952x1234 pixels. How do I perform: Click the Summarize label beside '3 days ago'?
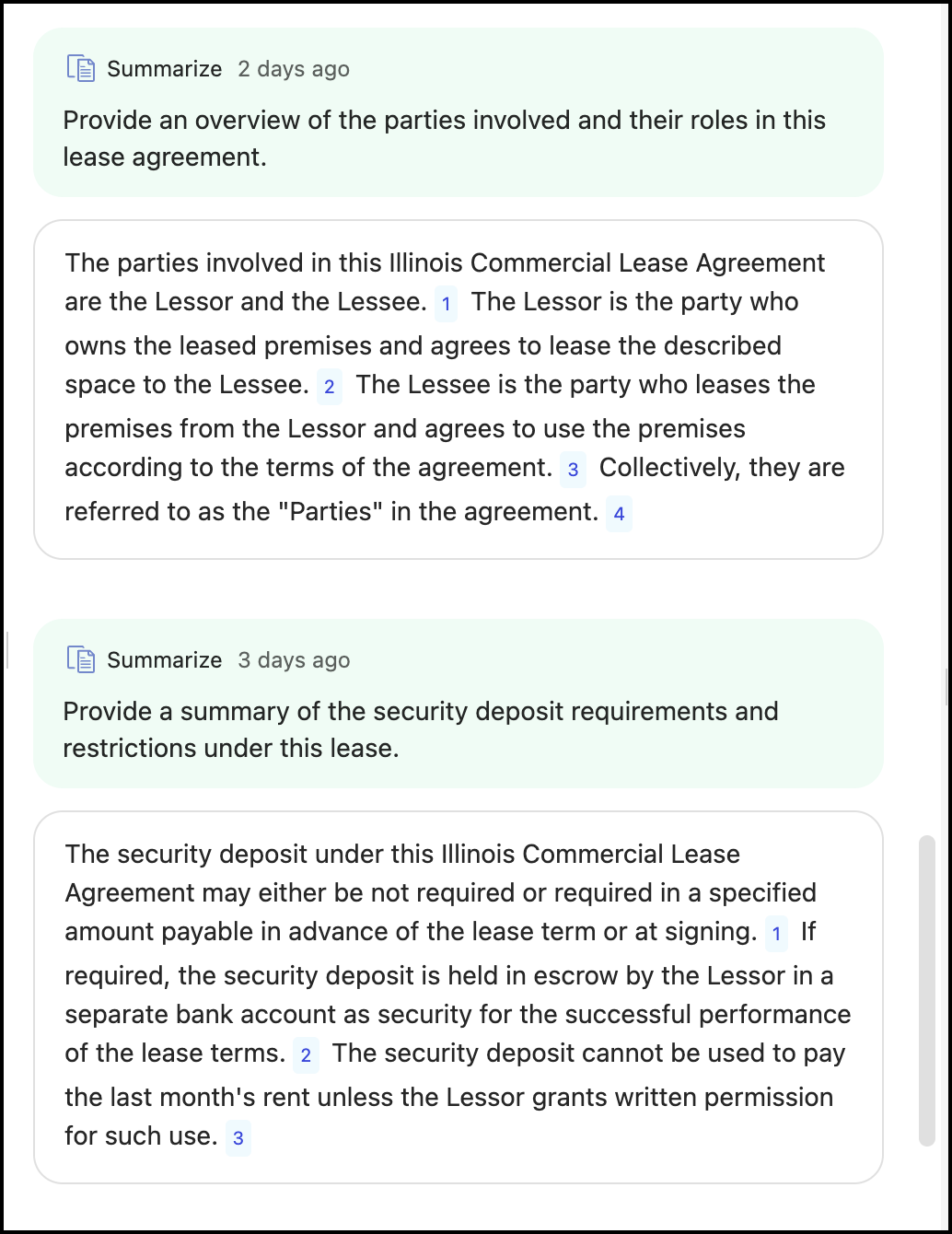point(164,660)
